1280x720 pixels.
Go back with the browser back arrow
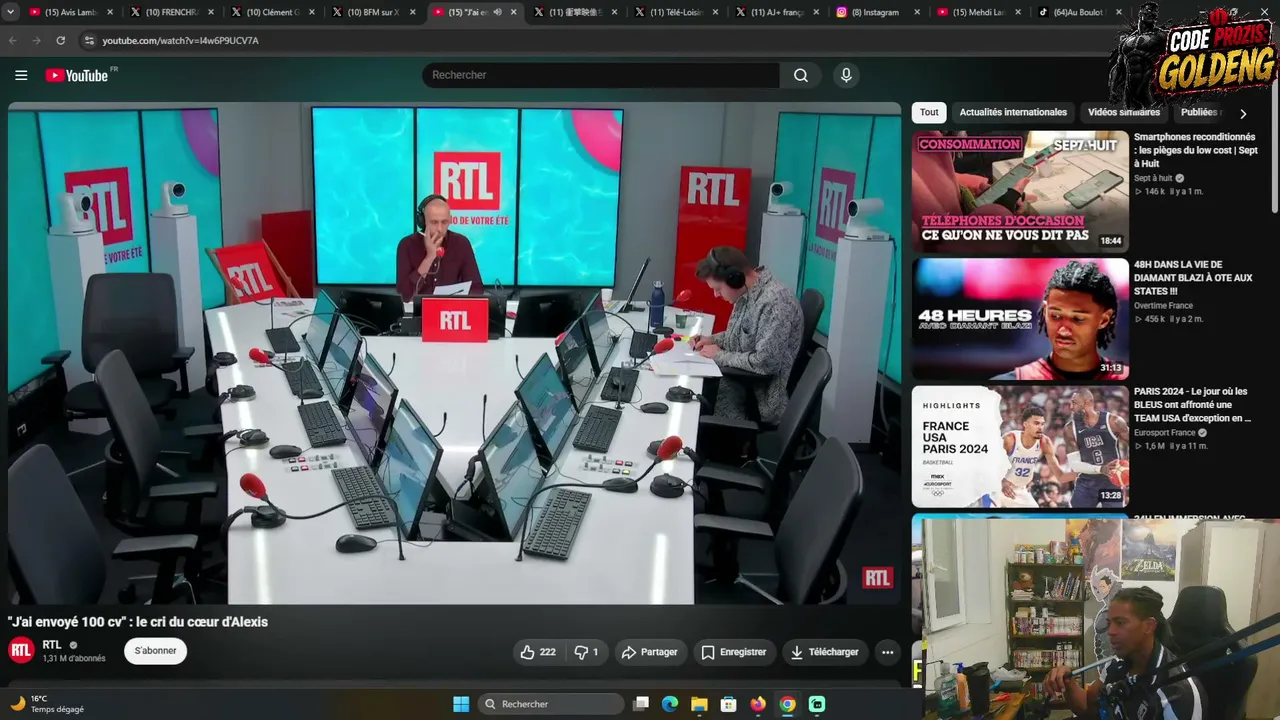pos(13,40)
